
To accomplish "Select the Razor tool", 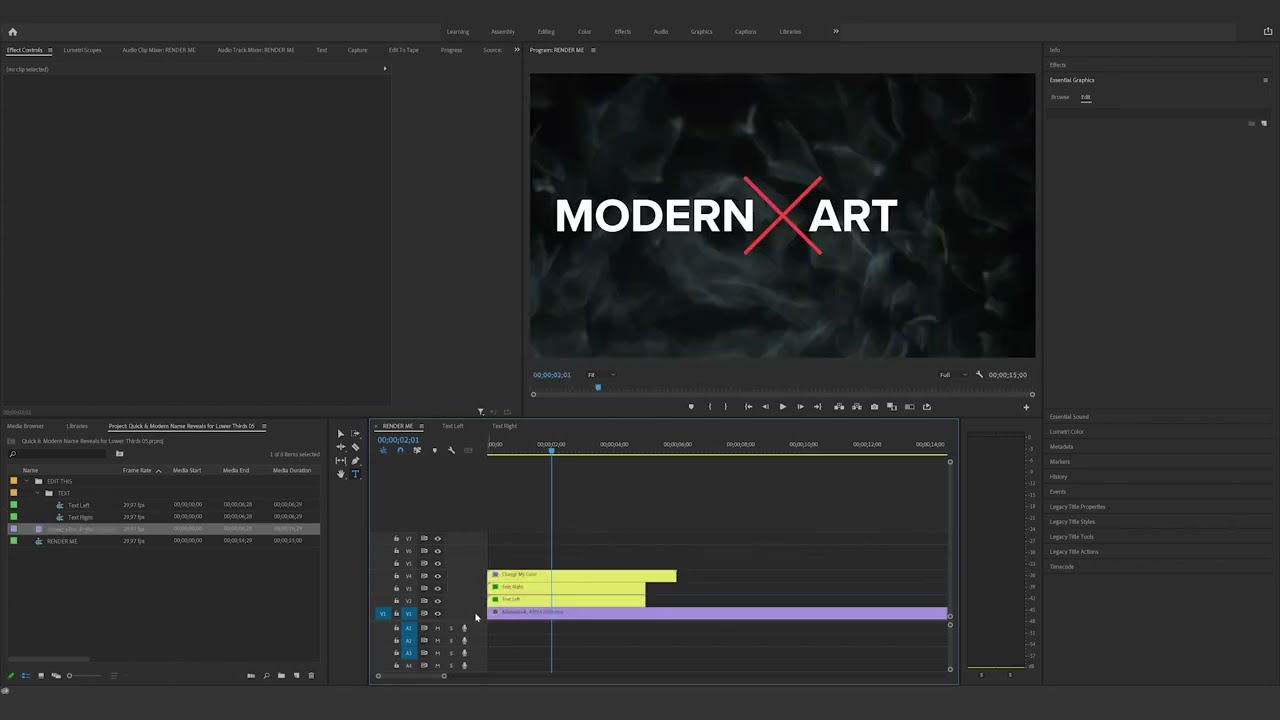I will pos(355,447).
